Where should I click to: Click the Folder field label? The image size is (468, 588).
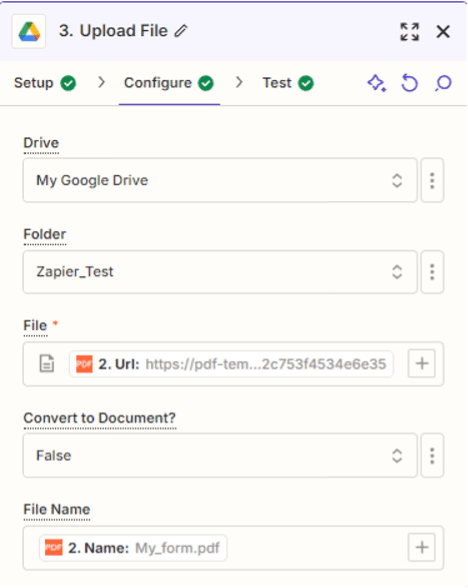click(45, 234)
